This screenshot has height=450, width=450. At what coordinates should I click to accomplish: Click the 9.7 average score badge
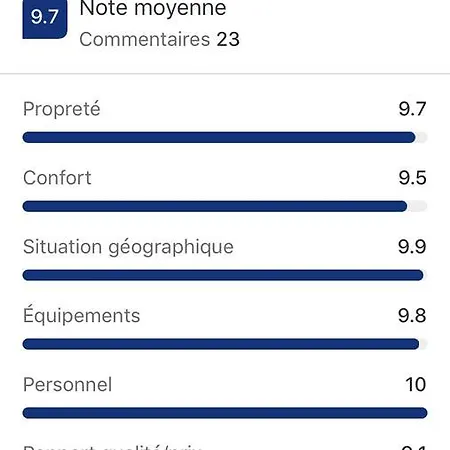(45, 19)
